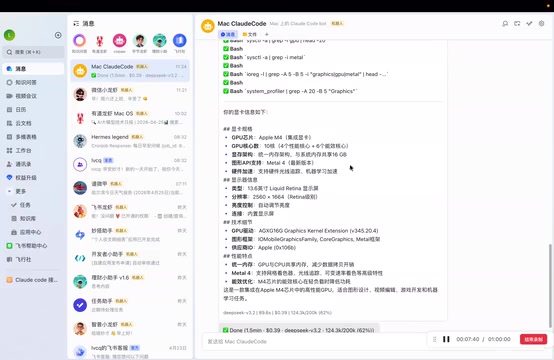554x360 pixels.
Task: Grab the recording bar drag handle
Action: pos(435,339)
